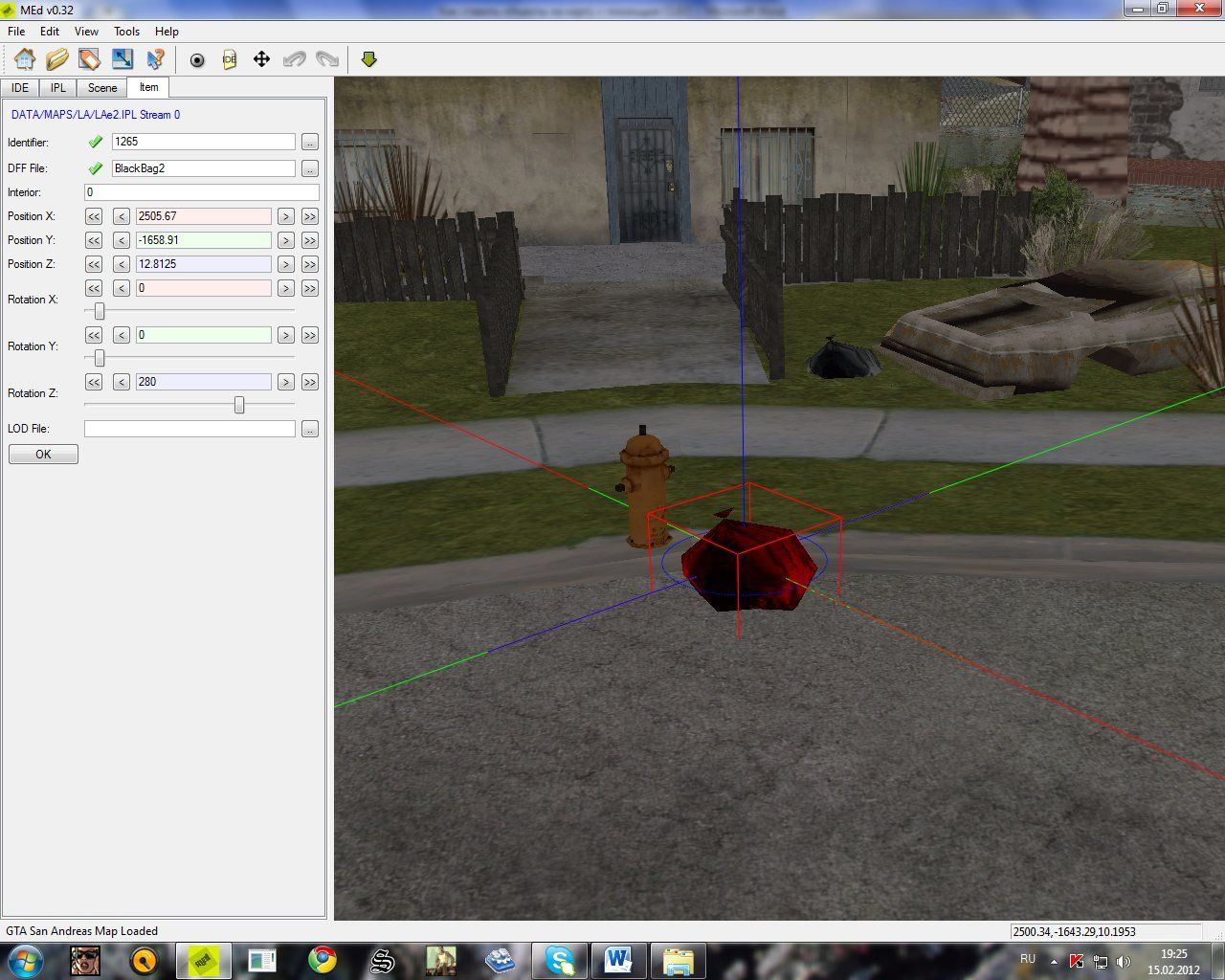The image size is (1225, 980).
Task: Click the DFF File browse button
Action: click(x=309, y=168)
